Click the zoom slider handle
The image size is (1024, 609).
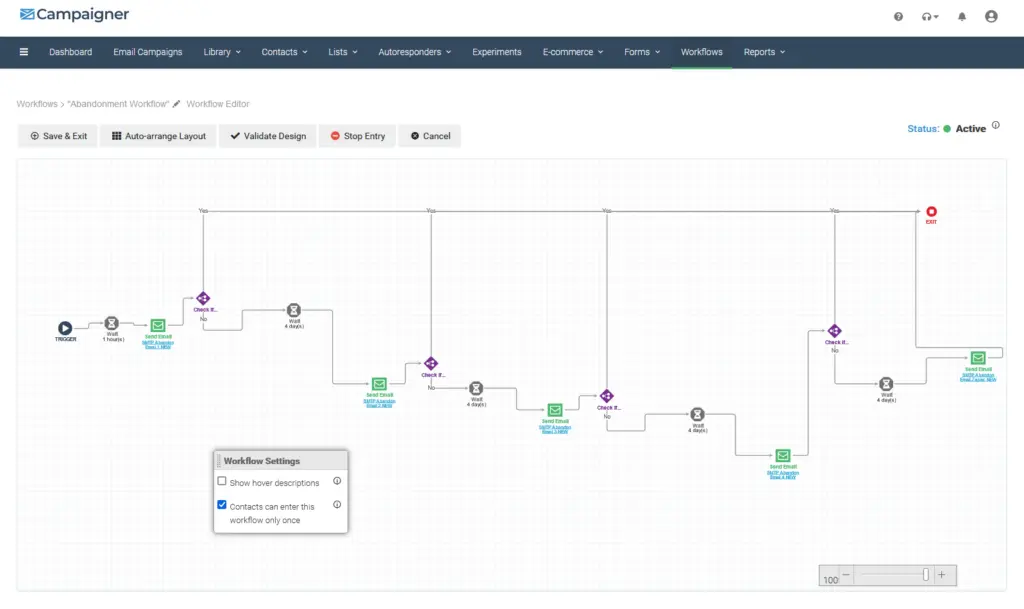[926, 575]
